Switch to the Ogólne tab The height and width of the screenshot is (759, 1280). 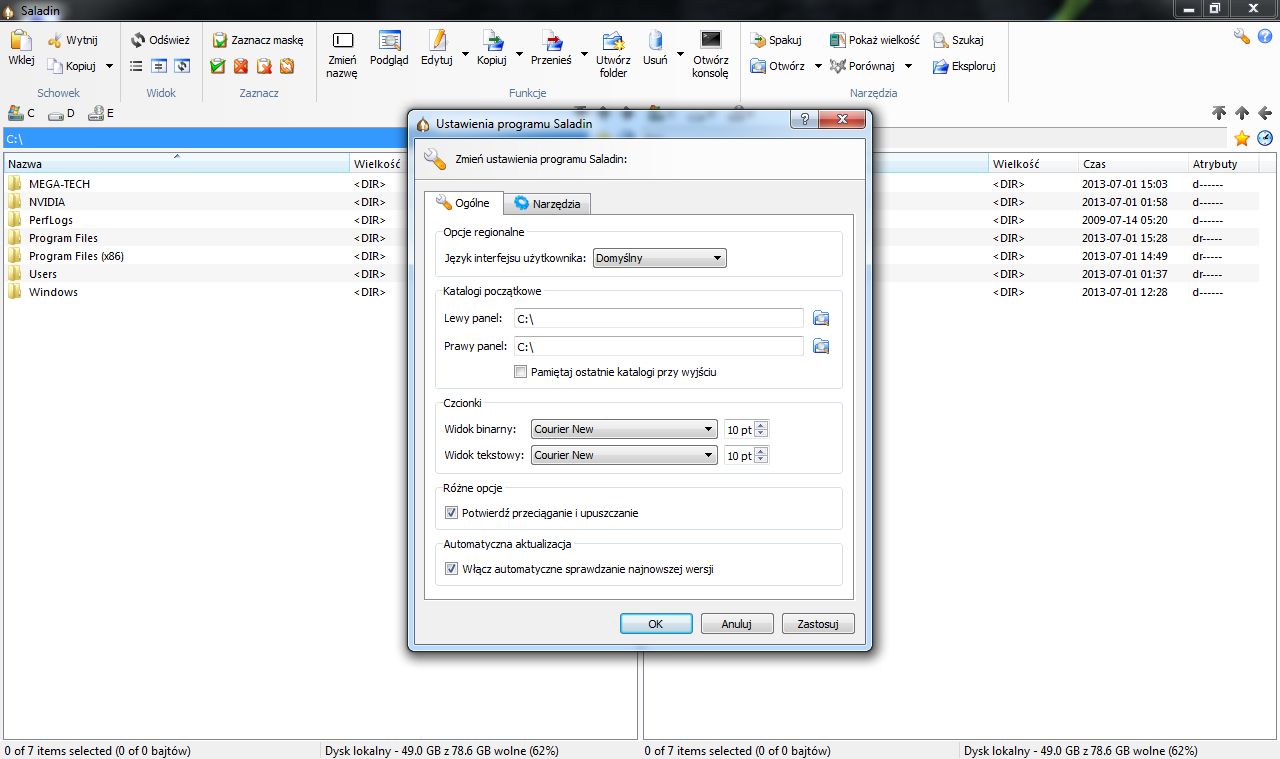[463, 203]
